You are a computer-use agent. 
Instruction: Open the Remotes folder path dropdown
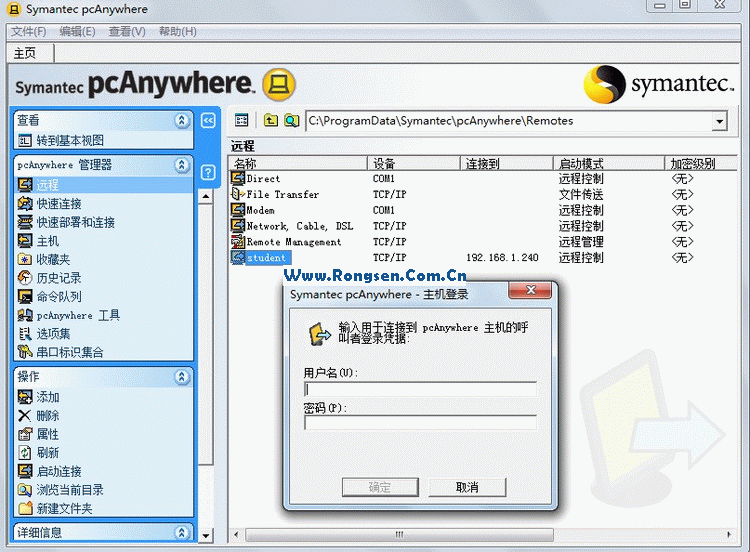point(719,121)
